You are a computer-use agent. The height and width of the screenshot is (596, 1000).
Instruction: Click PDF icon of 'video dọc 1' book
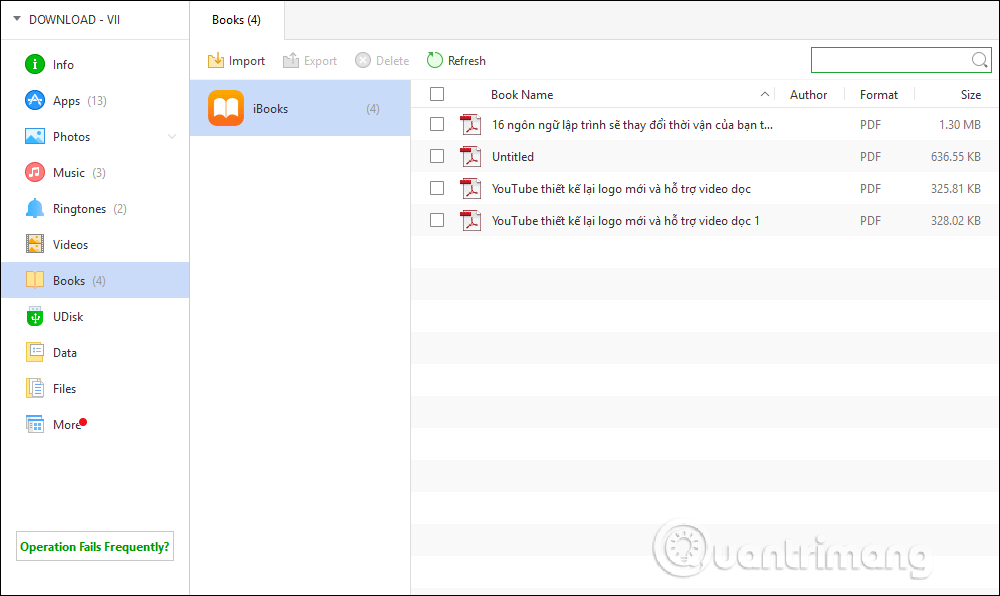[x=471, y=221]
